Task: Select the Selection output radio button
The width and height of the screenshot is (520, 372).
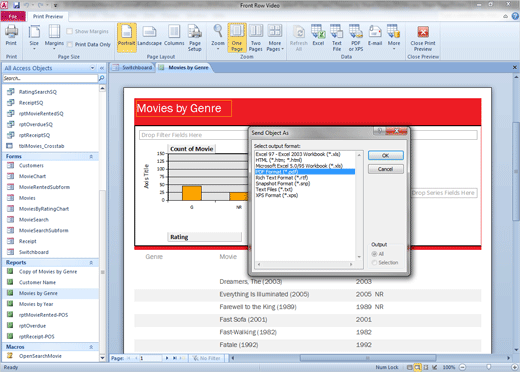Action: [374, 263]
